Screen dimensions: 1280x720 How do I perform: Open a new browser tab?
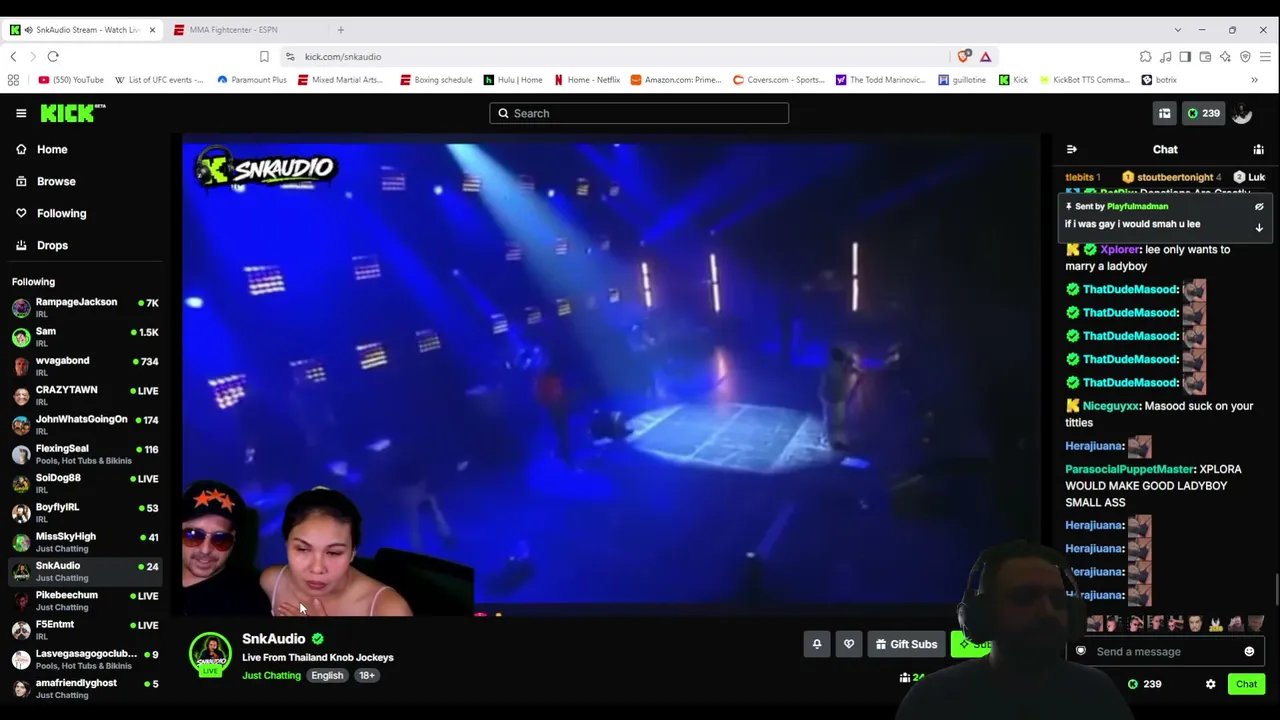tap(340, 30)
